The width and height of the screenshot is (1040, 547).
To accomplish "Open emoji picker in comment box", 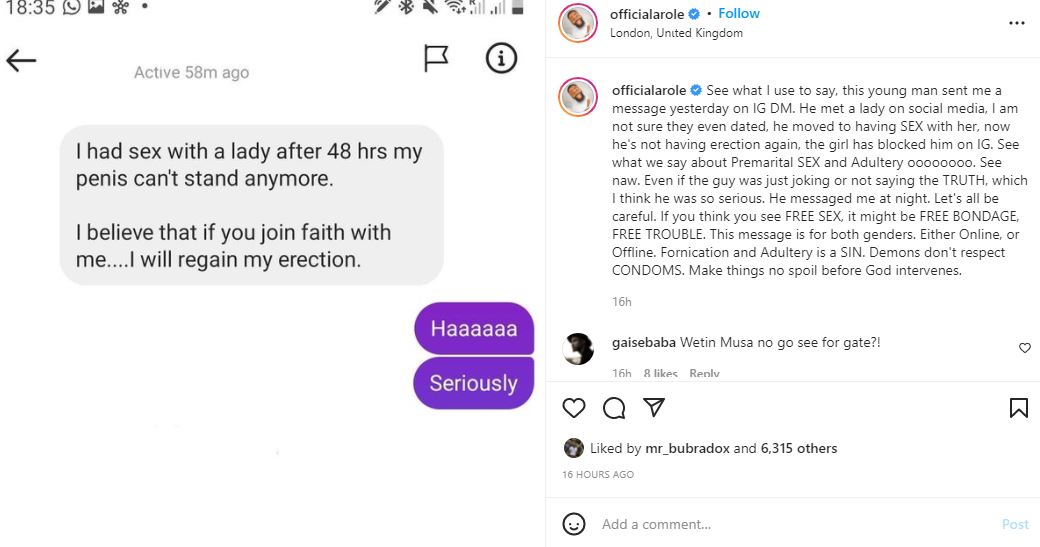I will tap(574, 524).
